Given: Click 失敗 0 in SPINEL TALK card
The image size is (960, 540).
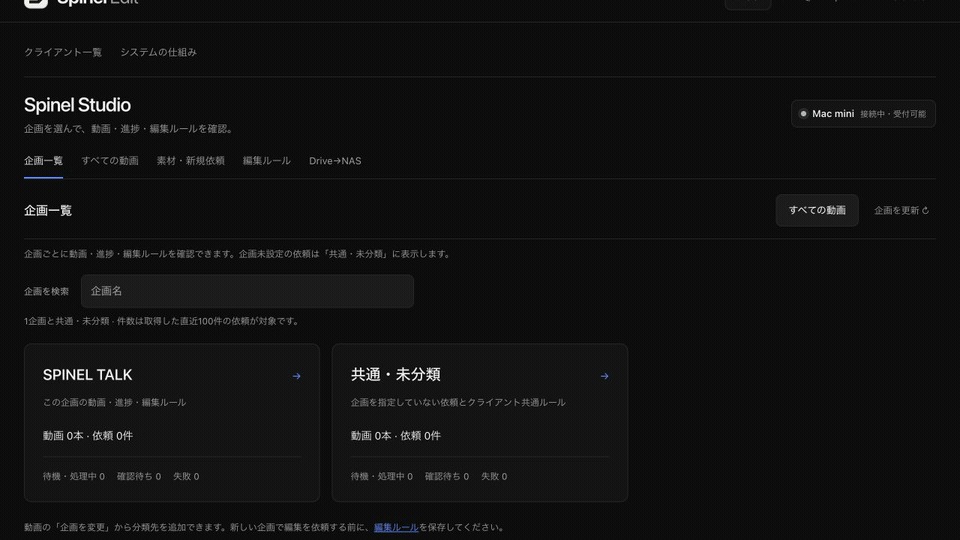Looking at the screenshot, I should tap(186, 476).
